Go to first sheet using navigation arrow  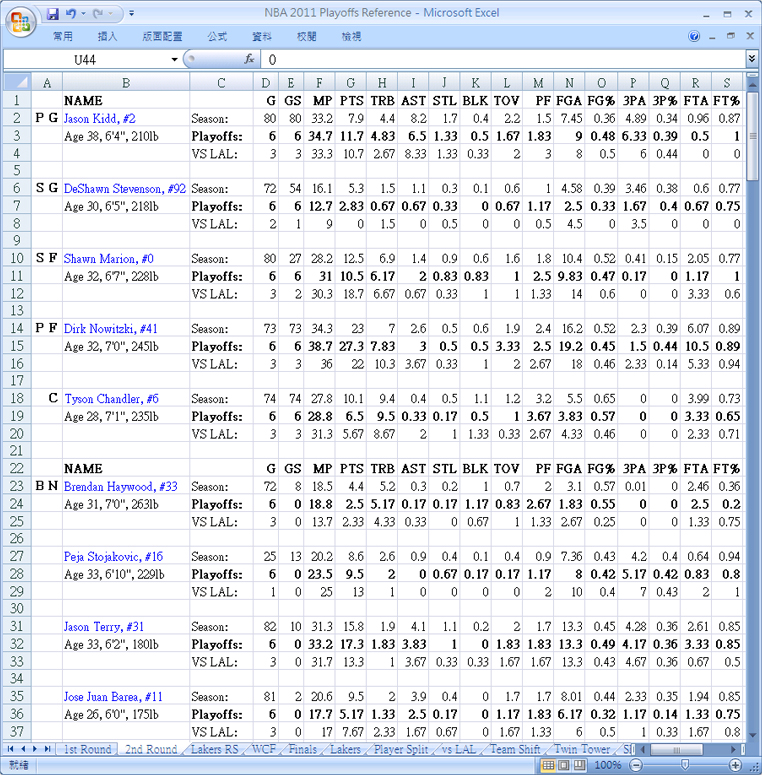pyautogui.click(x=10, y=749)
